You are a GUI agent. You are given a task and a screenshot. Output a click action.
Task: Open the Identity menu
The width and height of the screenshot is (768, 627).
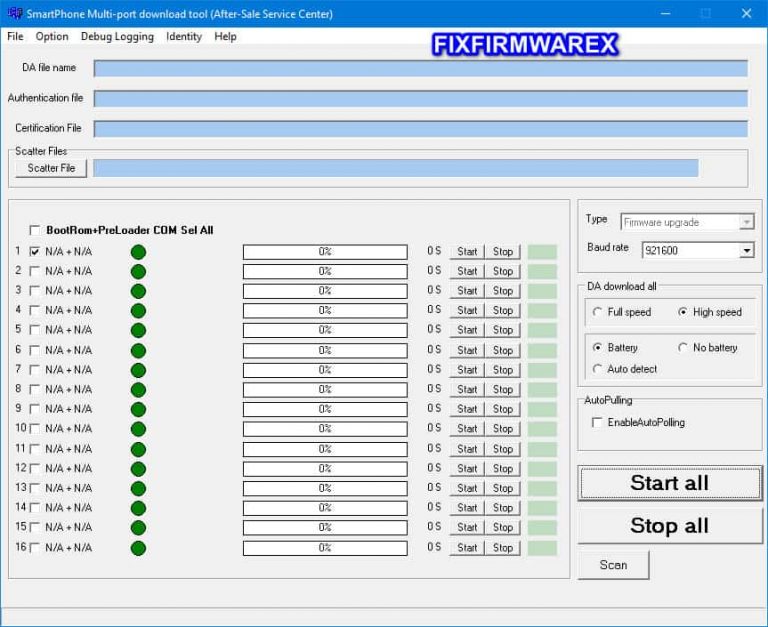pyautogui.click(x=184, y=36)
